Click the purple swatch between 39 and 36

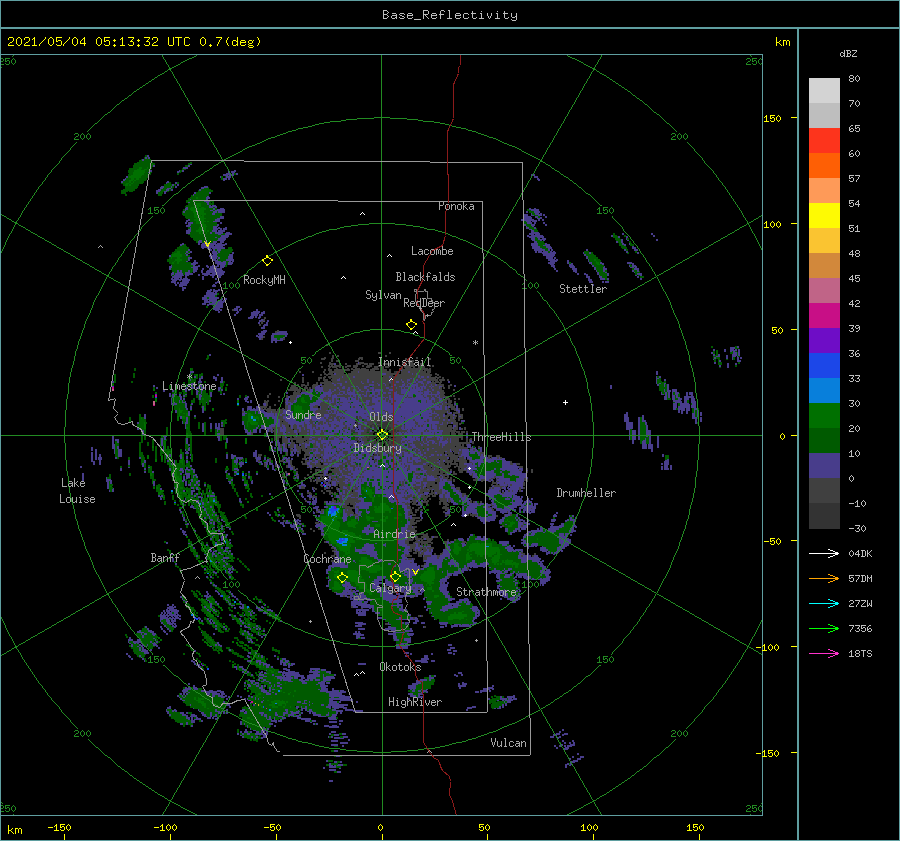(x=824, y=341)
